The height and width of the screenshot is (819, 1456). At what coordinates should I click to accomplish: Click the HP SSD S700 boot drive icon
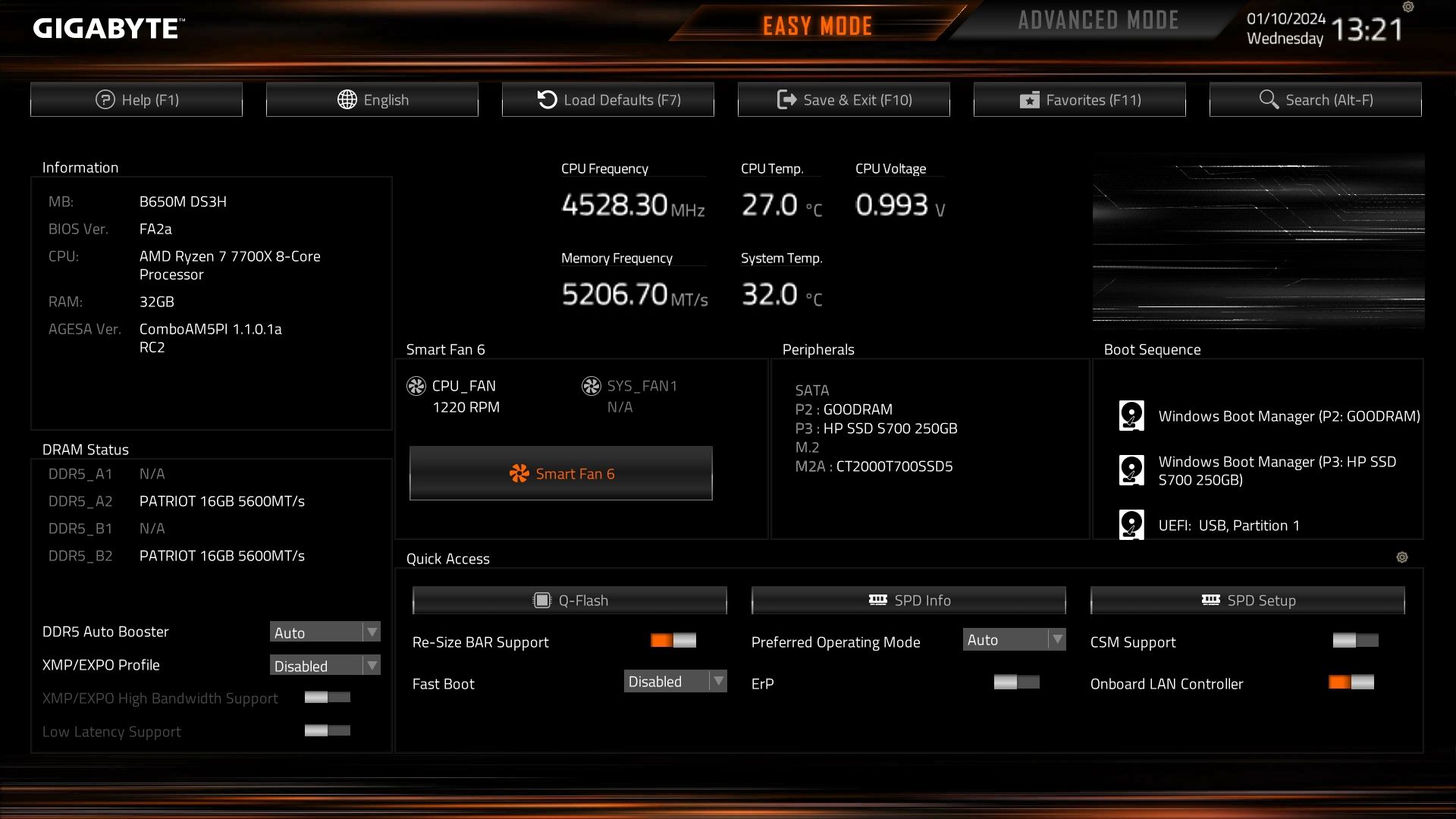(x=1132, y=470)
